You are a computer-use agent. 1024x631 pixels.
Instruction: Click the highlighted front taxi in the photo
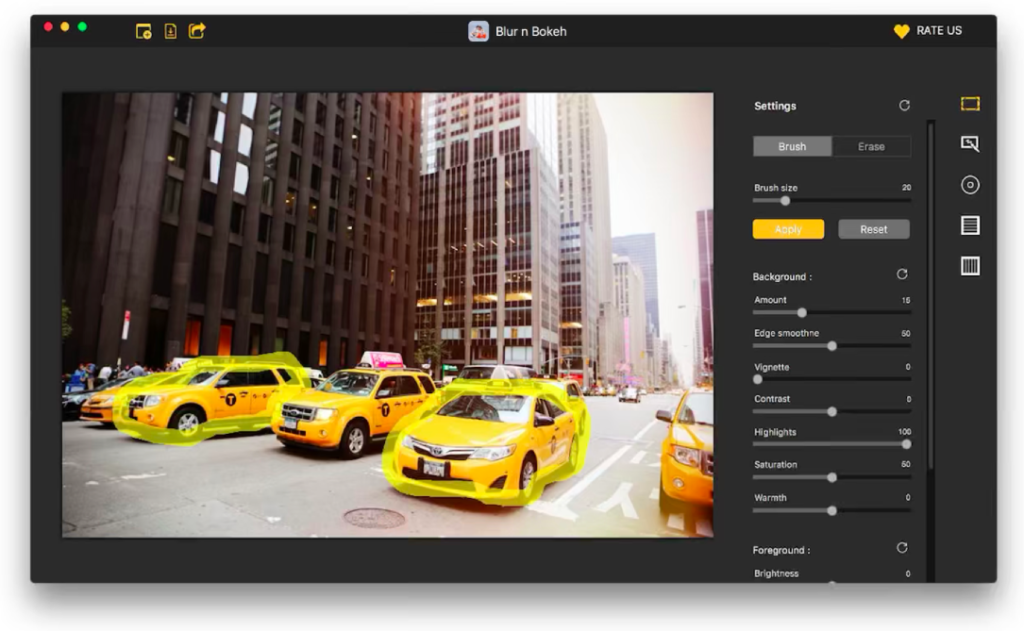click(x=487, y=443)
